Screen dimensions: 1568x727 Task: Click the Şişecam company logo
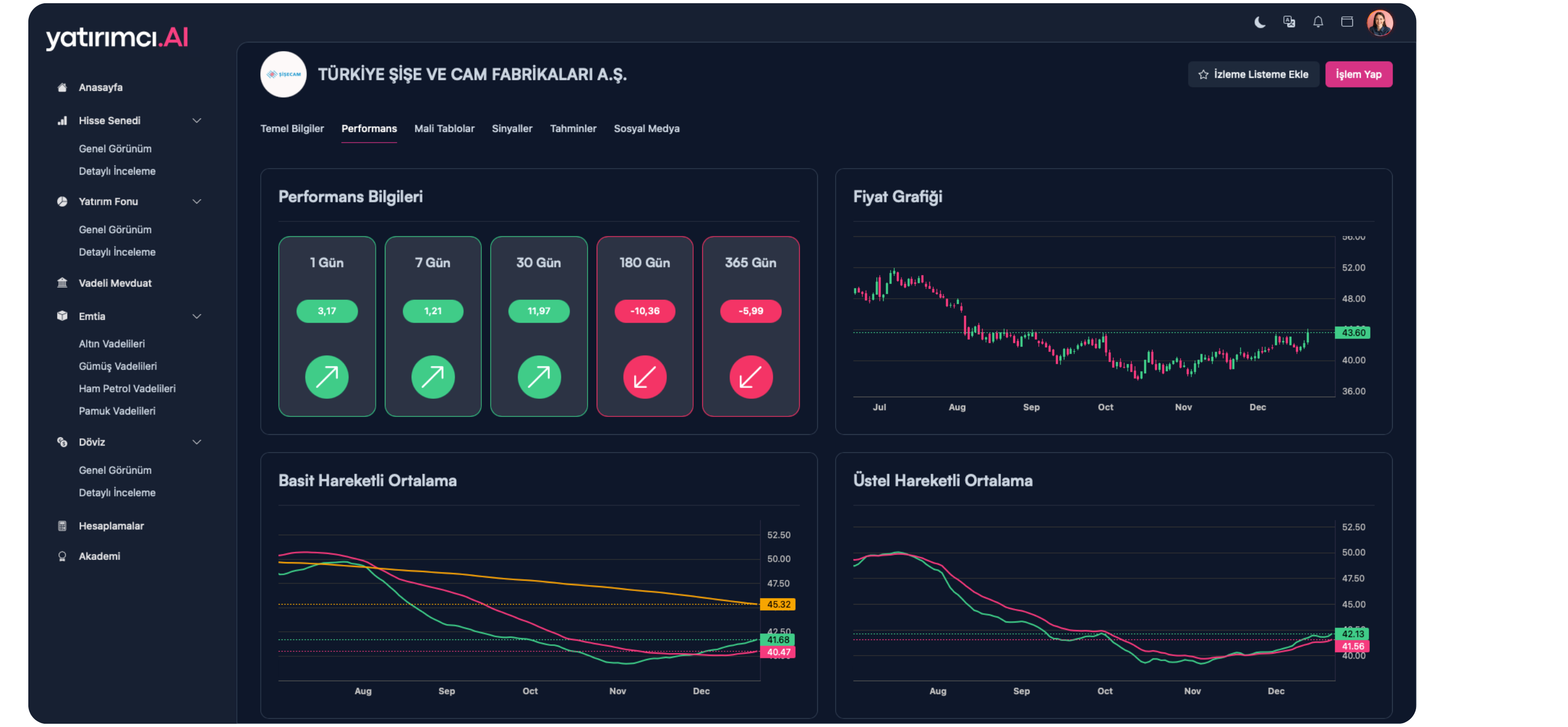[x=283, y=74]
